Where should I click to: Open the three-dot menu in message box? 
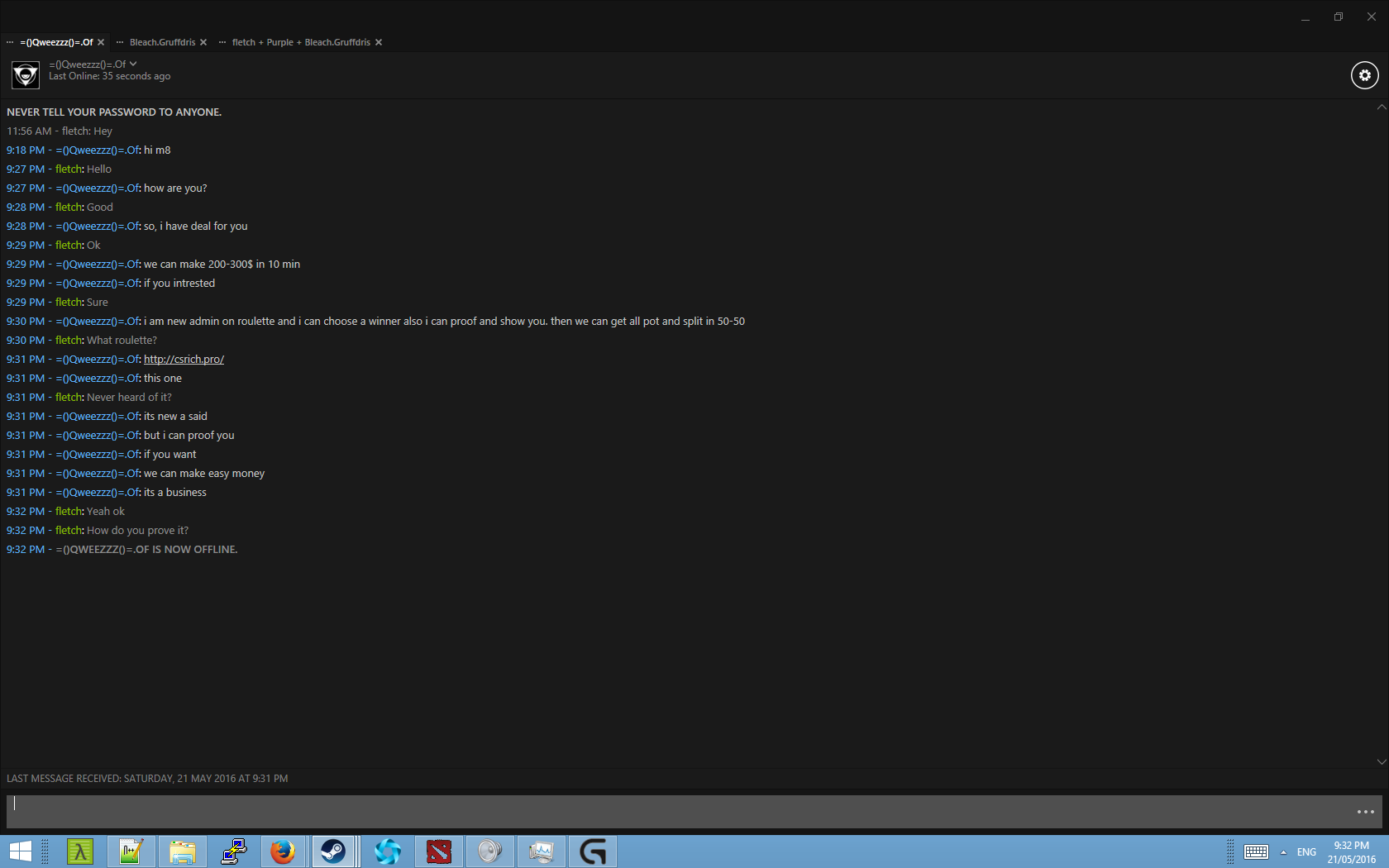click(x=1365, y=812)
